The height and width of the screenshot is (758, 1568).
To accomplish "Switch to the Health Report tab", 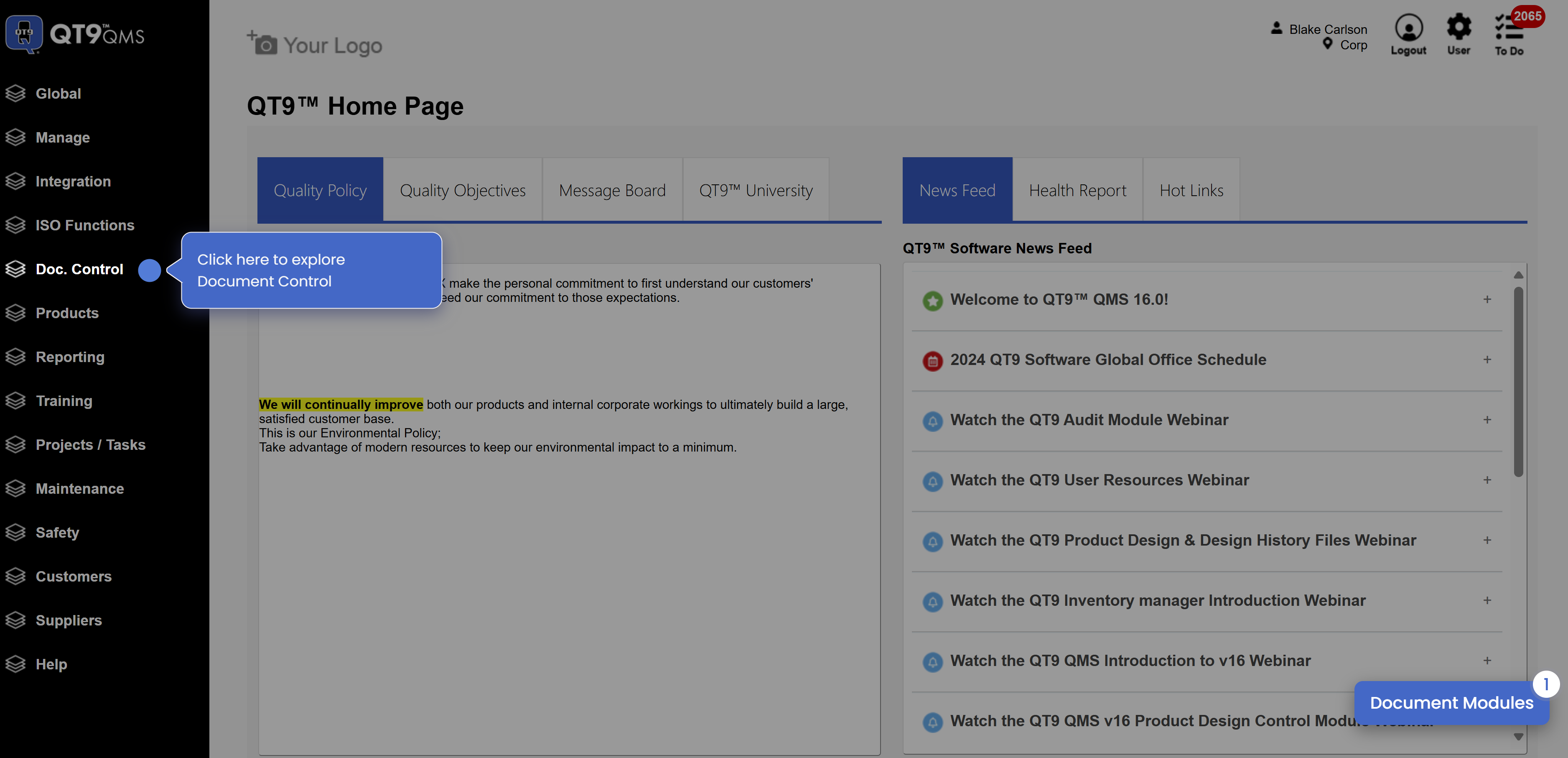I will (x=1077, y=191).
